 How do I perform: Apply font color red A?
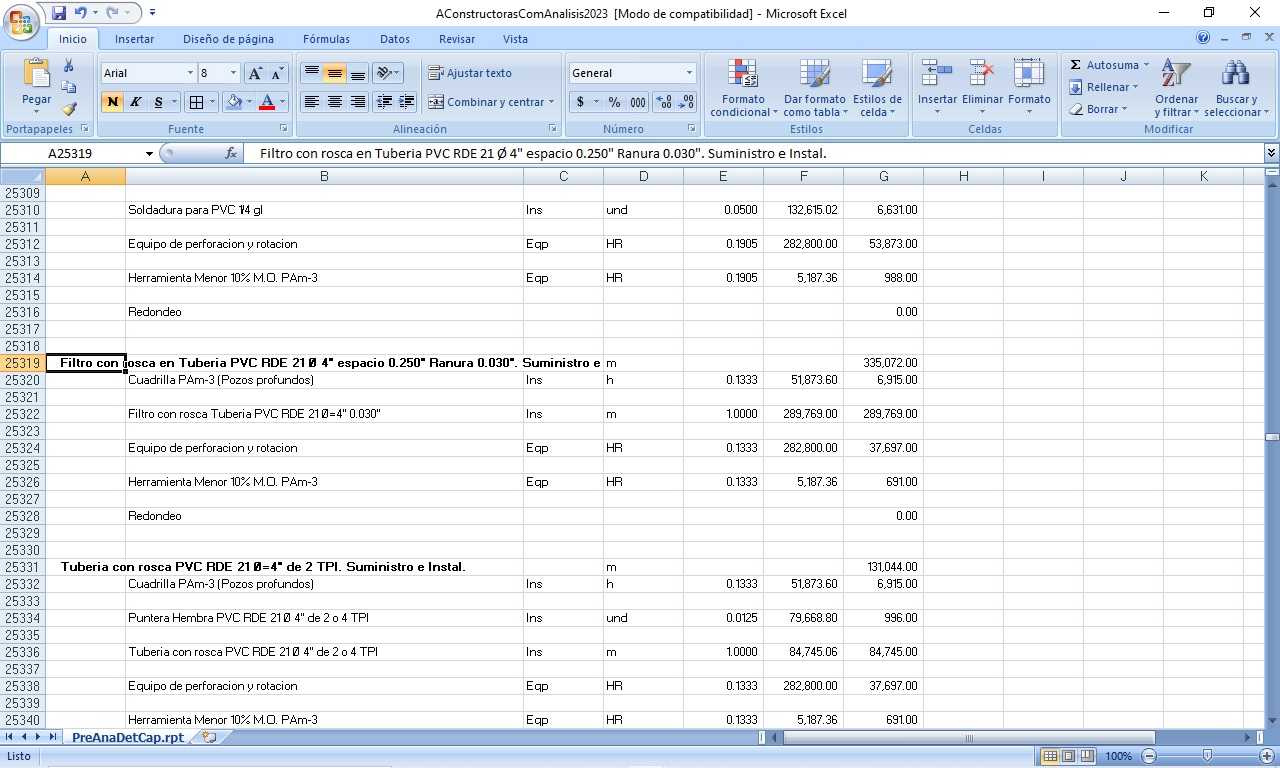coord(266,102)
